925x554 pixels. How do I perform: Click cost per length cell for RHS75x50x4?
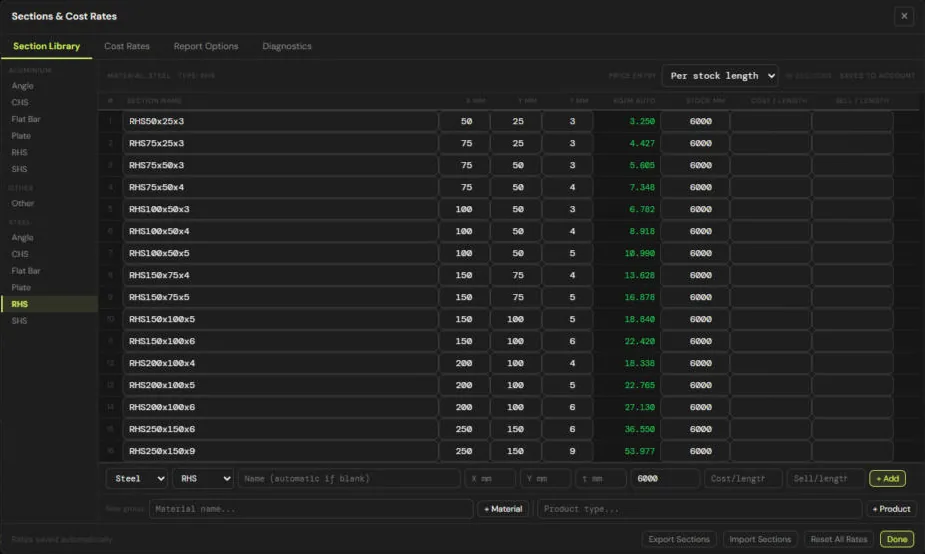click(x=770, y=187)
